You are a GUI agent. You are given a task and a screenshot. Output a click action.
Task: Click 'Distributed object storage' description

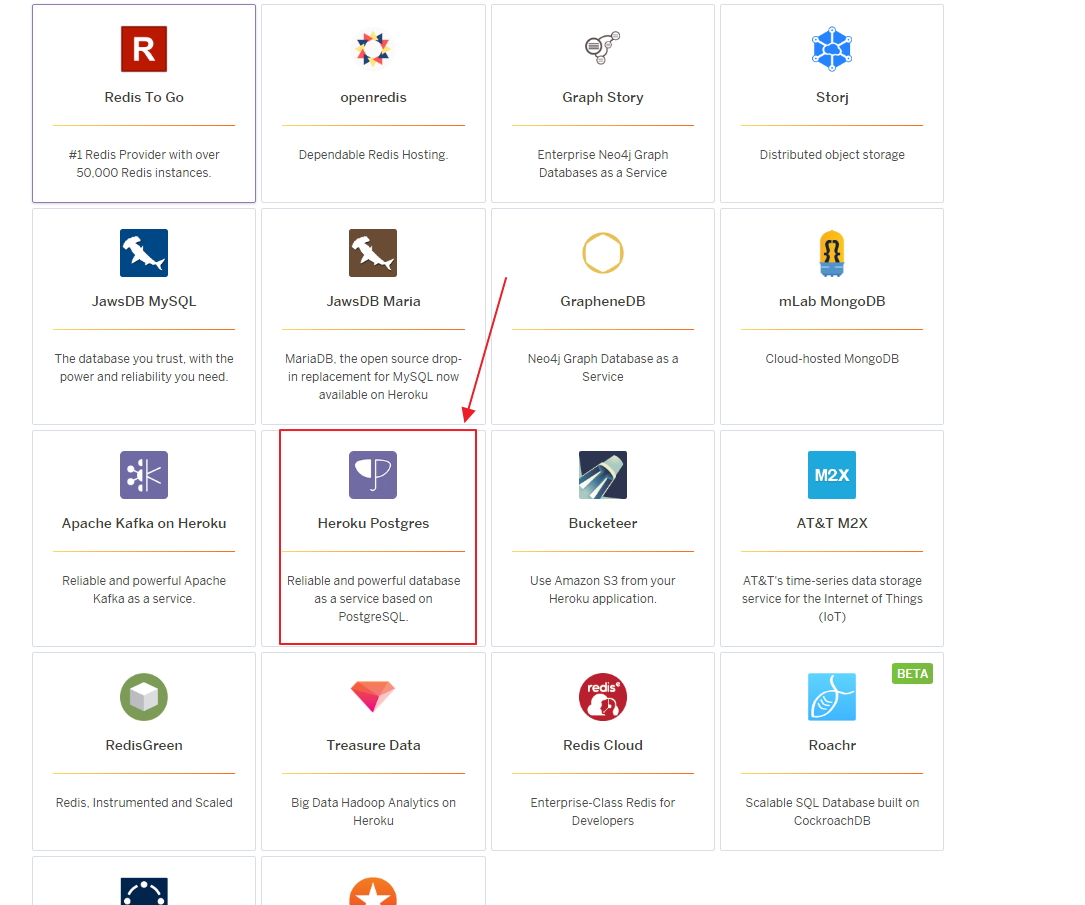832,155
